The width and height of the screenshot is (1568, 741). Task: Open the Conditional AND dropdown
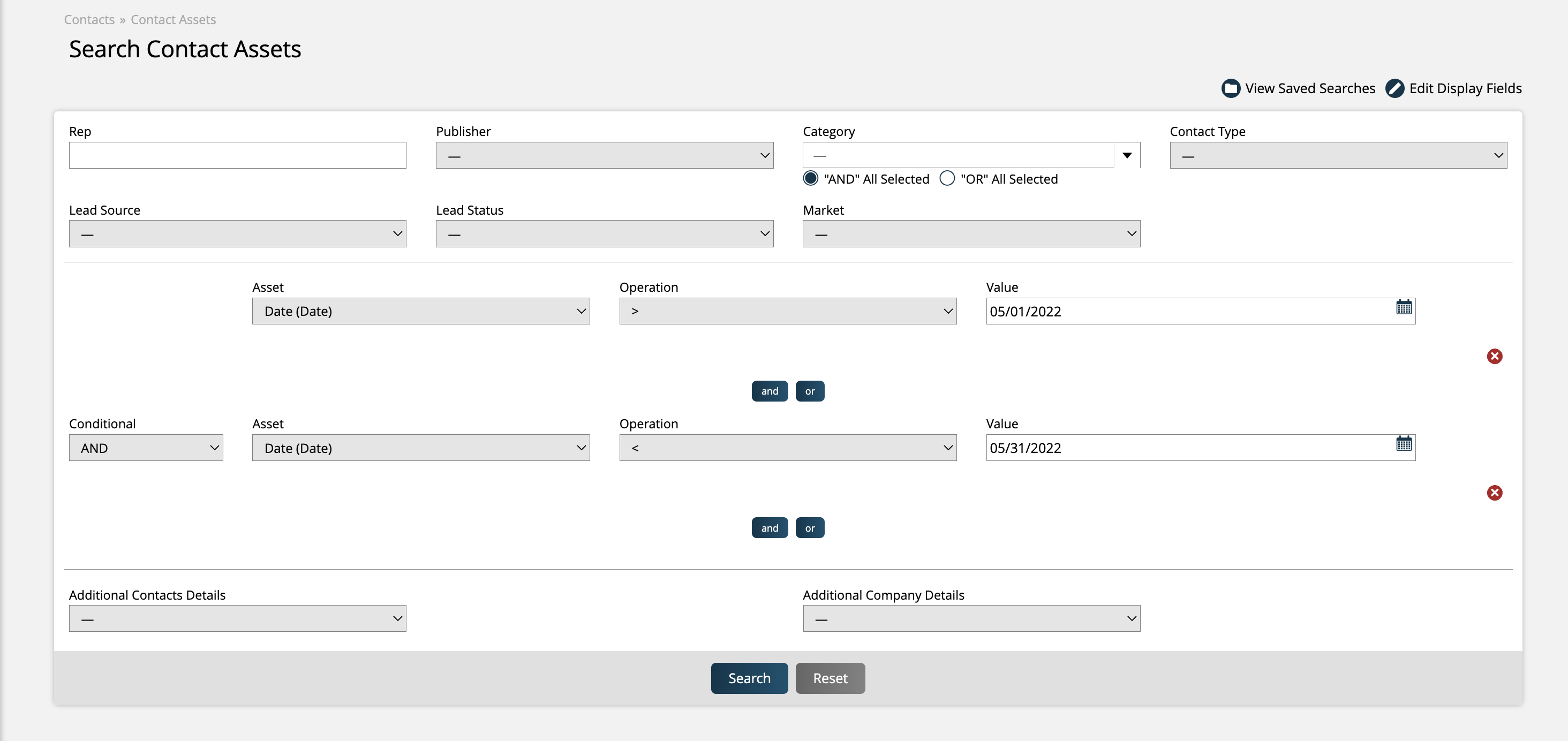[x=146, y=448]
